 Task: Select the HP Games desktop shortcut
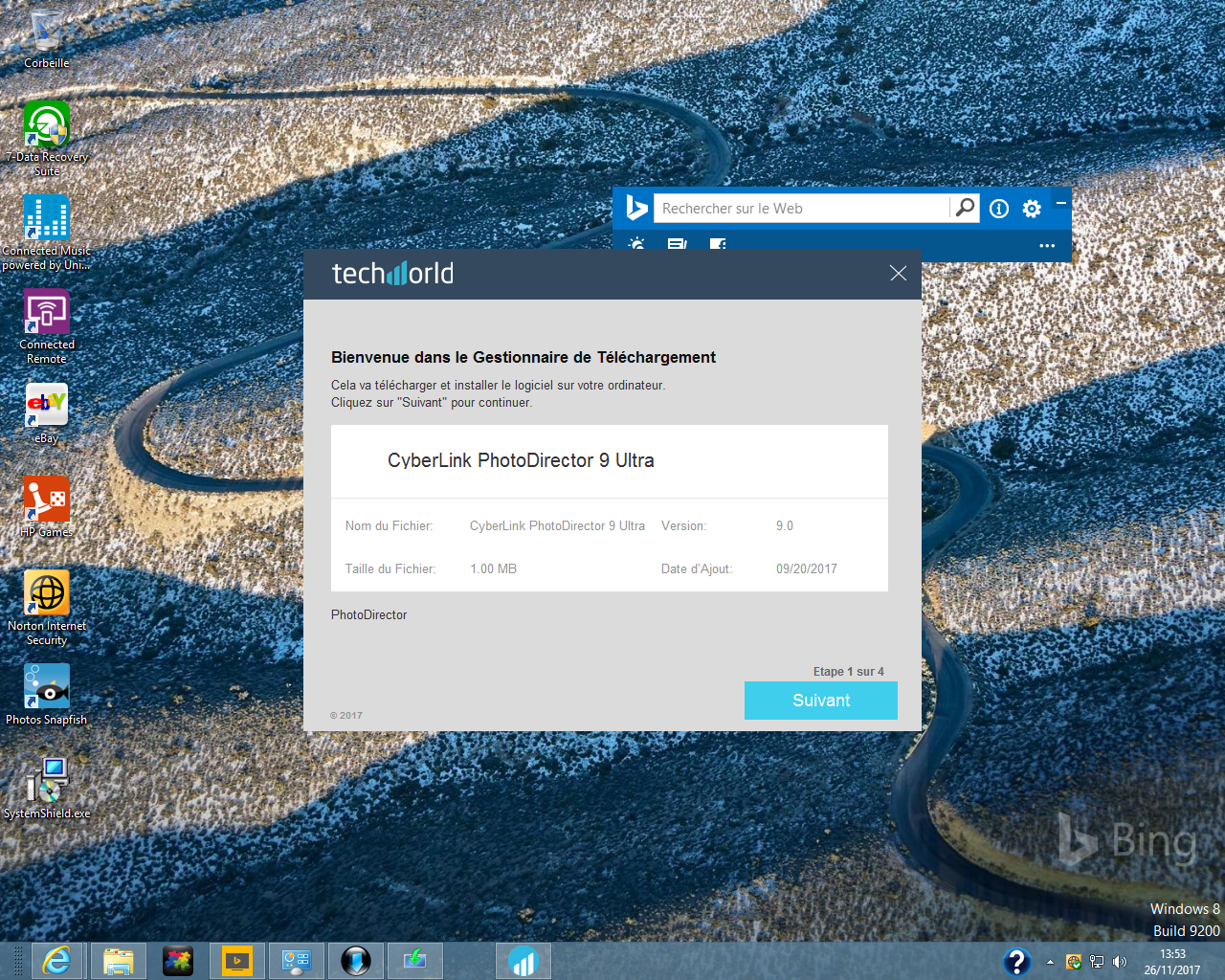(46, 507)
